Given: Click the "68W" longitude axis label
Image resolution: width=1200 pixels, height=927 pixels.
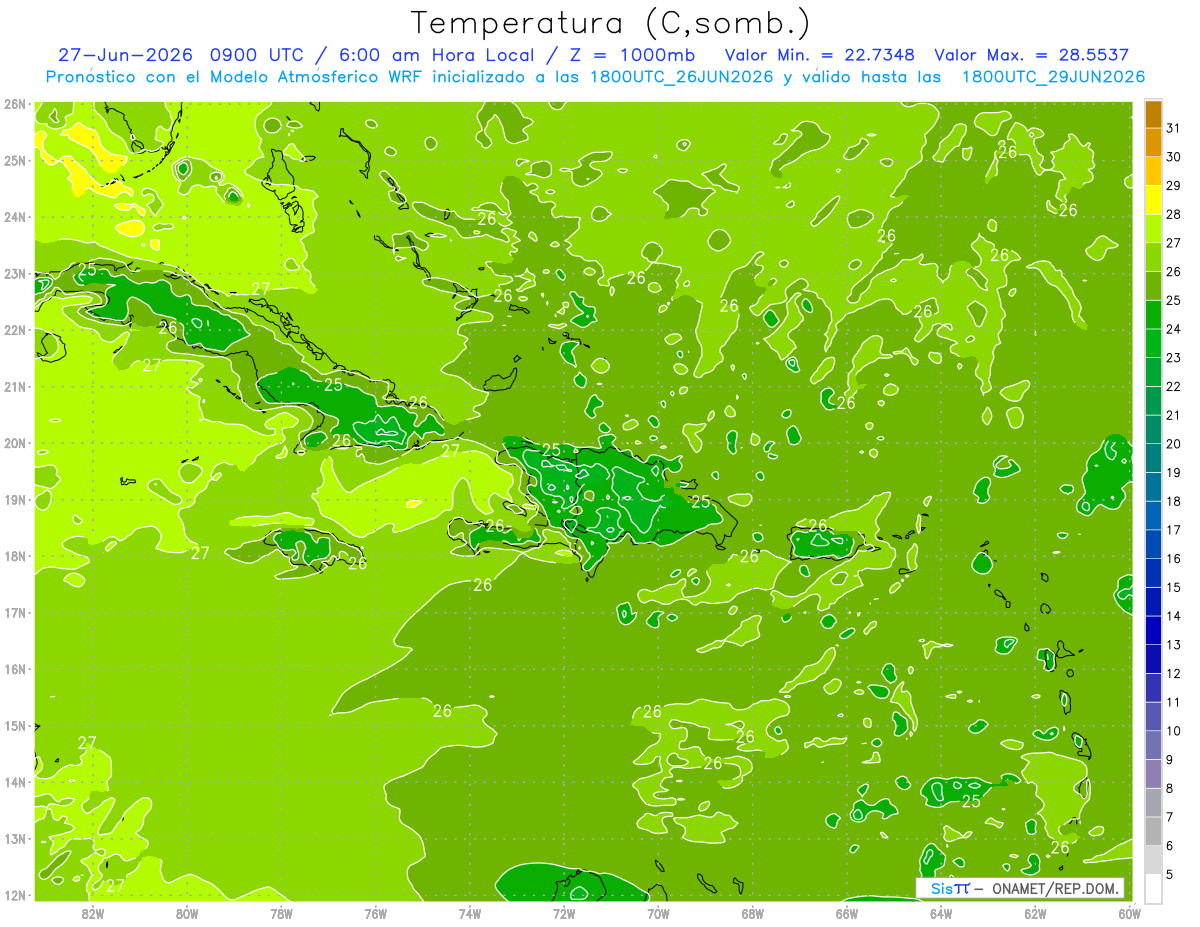Looking at the screenshot, I should [753, 913].
